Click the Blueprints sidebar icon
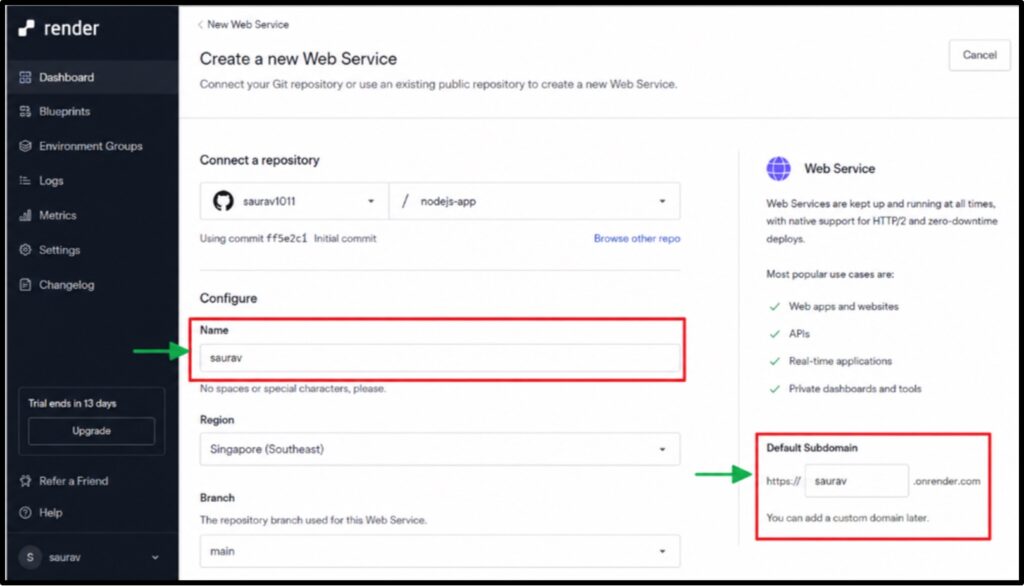This screenshot has height=586, width=1024. pos(25,112)
